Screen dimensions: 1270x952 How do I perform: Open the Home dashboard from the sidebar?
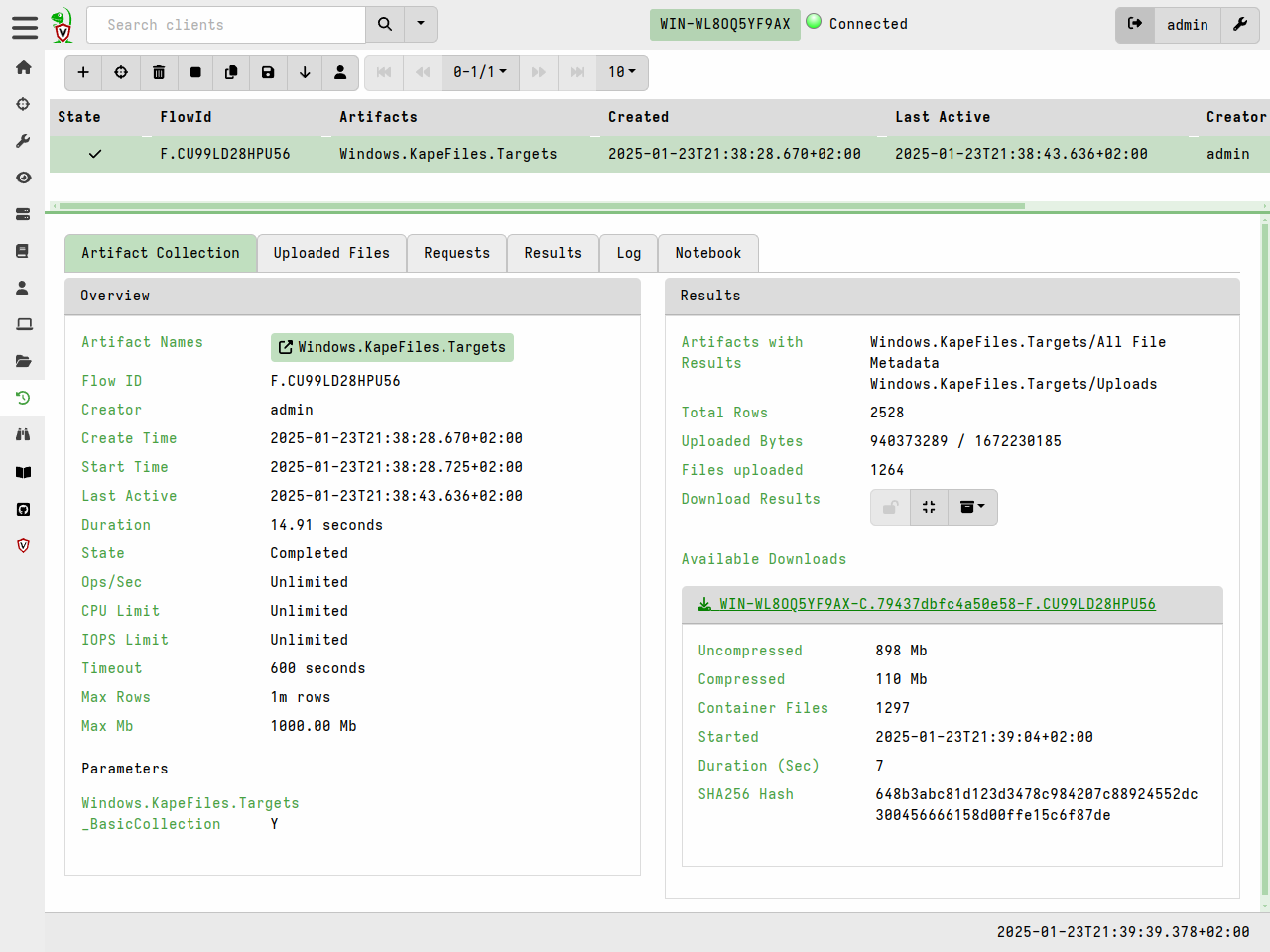tap(23, 67)
